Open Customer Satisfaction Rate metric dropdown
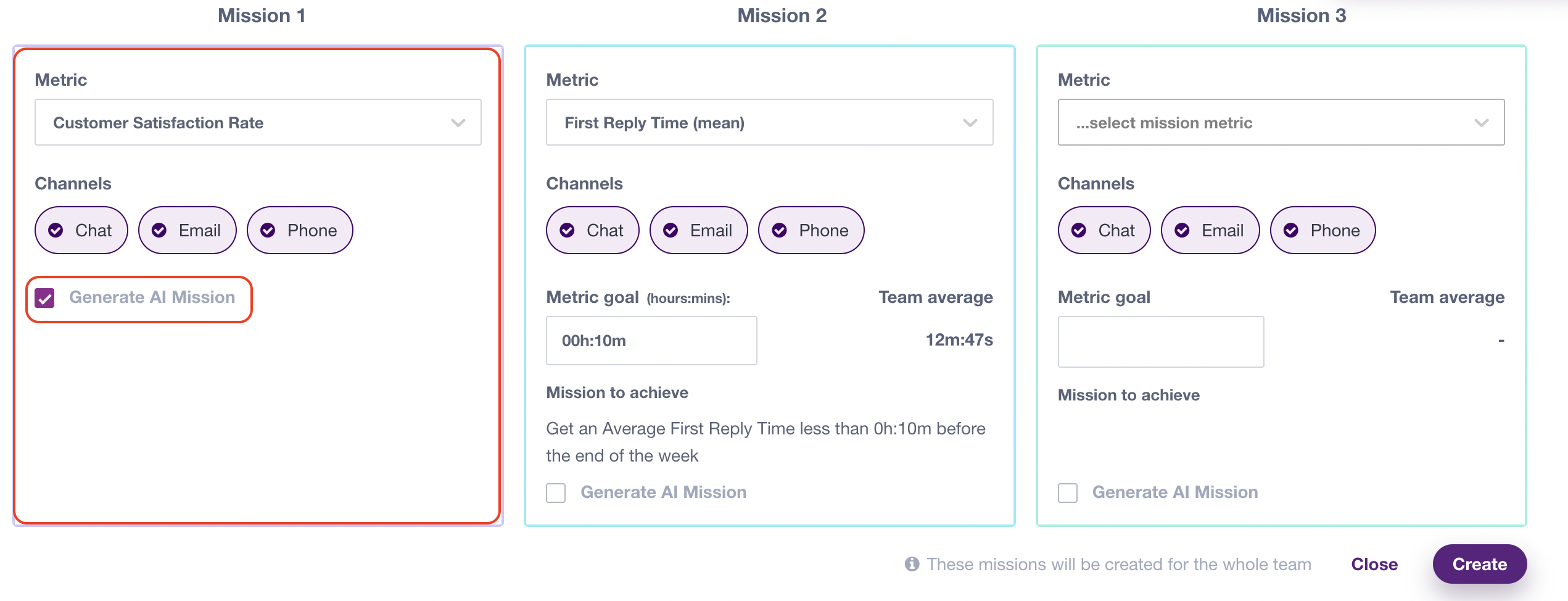This screenshot has width=1568, height=601. click(258, 122)
